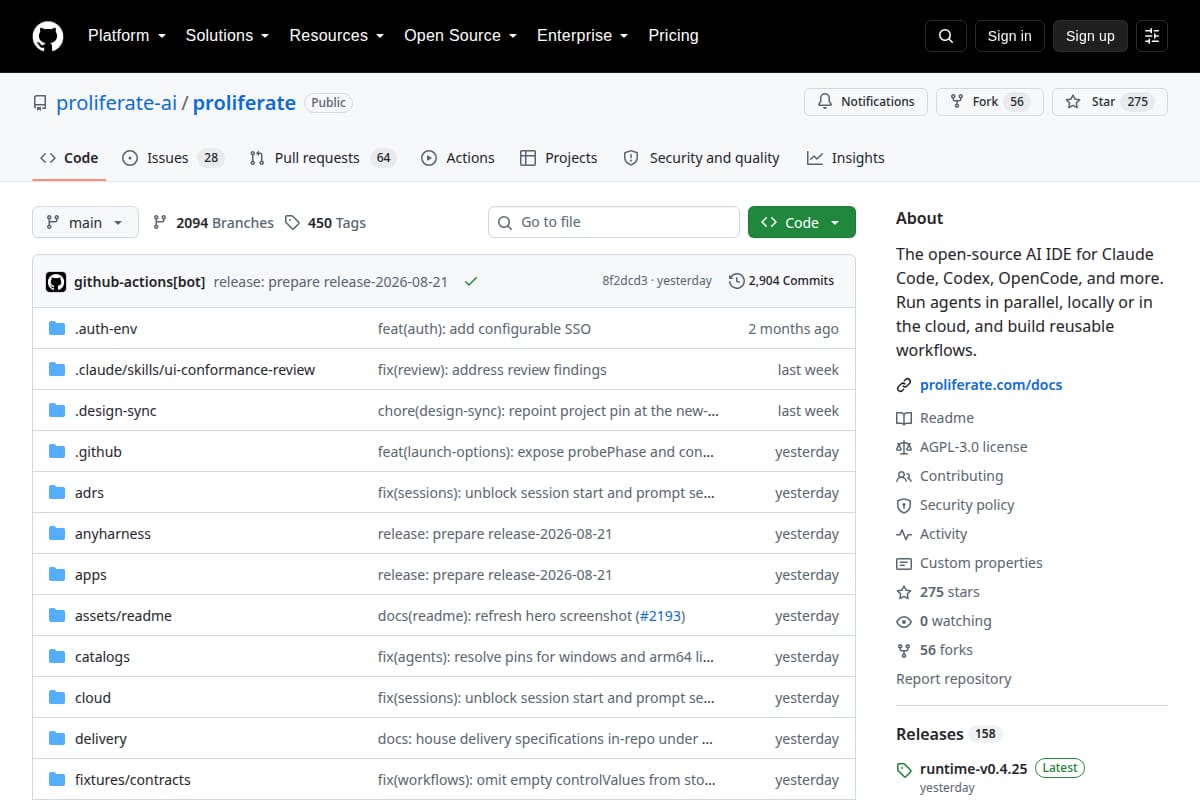Screen dimensions: 1200x800
Task: Click the Sign in button
Action: click(1009, 36)
